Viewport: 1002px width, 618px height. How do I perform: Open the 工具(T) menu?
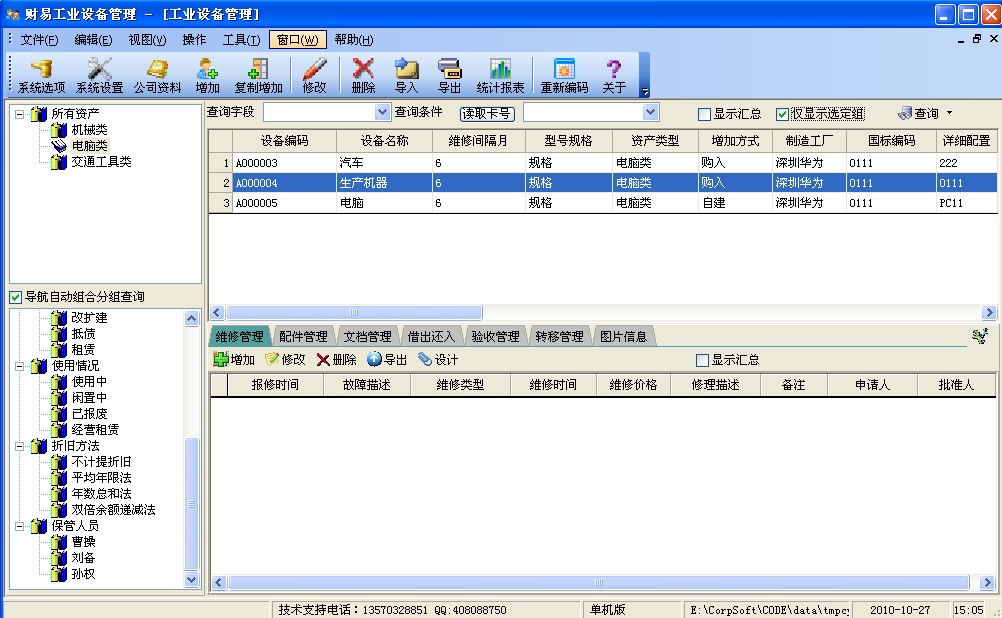[241, 40]
